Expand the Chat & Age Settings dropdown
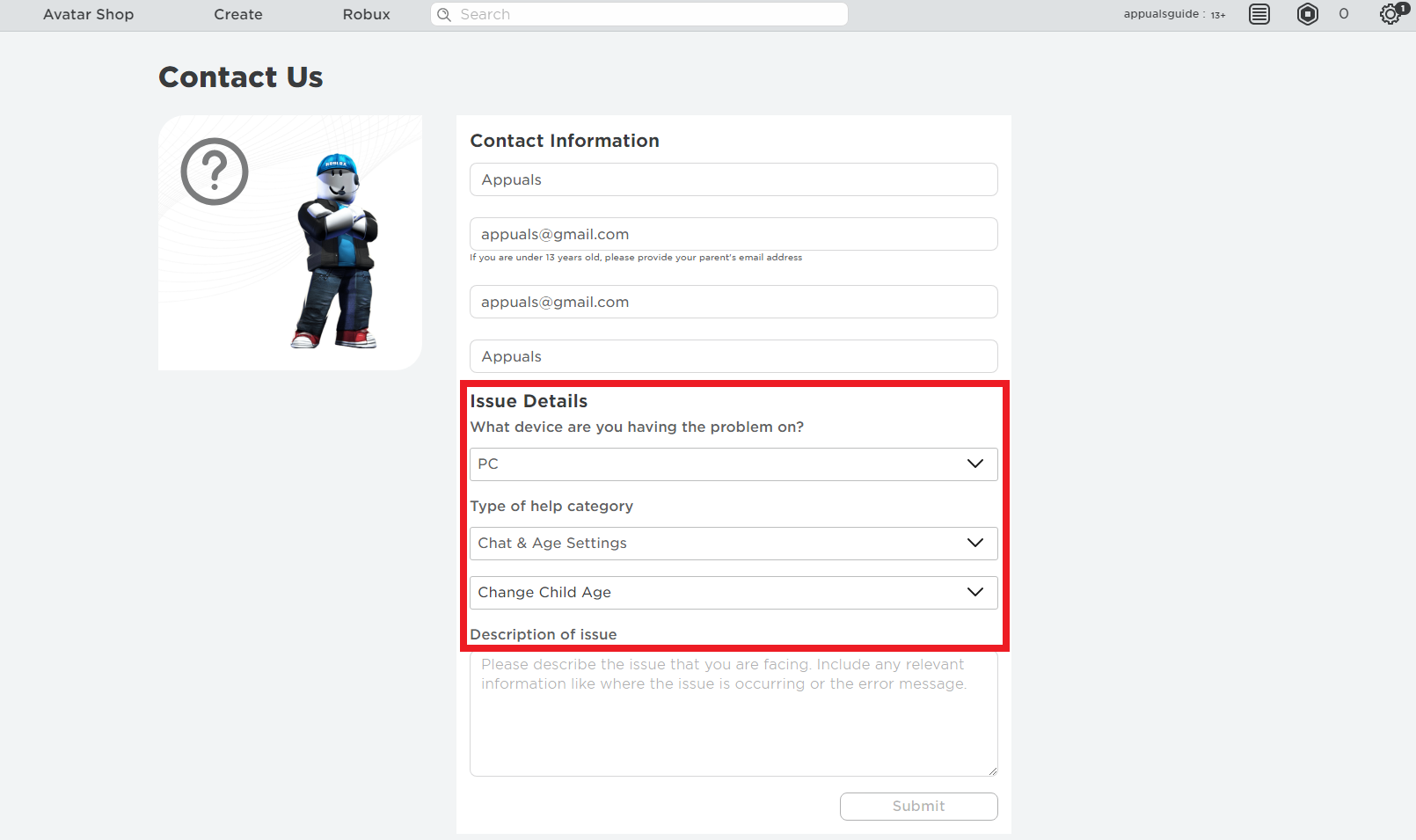Image resolution: width=1416 pixels, height=840 pixels. point(734,544)
